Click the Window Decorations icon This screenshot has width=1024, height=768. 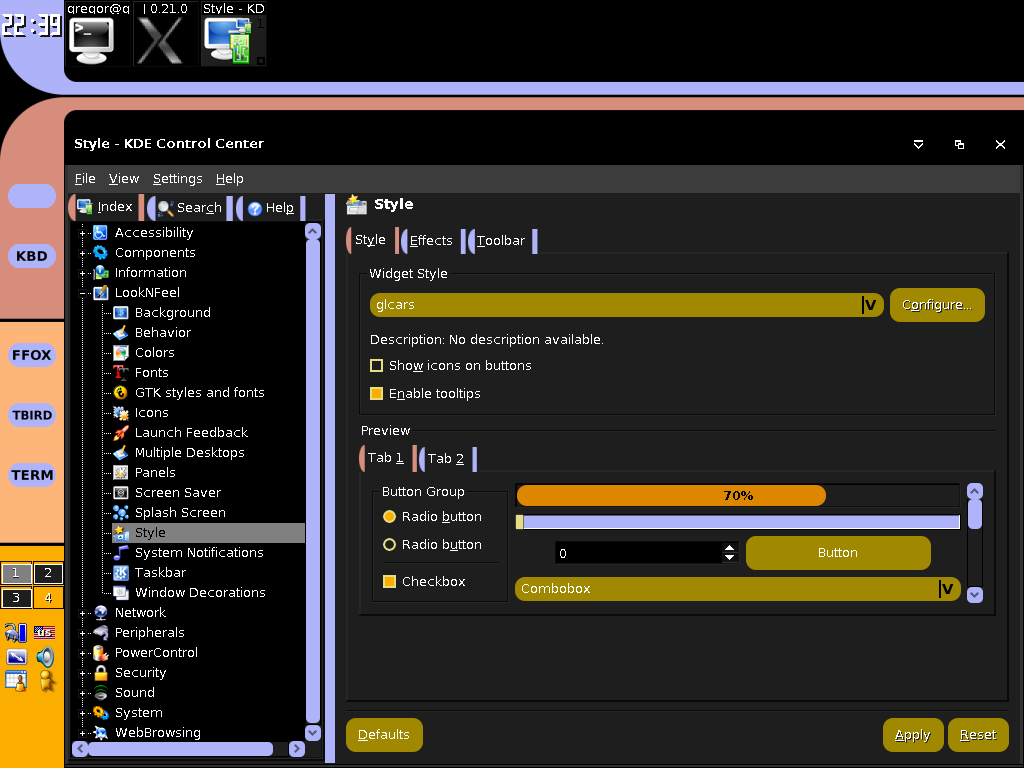[x=121, y=593]
